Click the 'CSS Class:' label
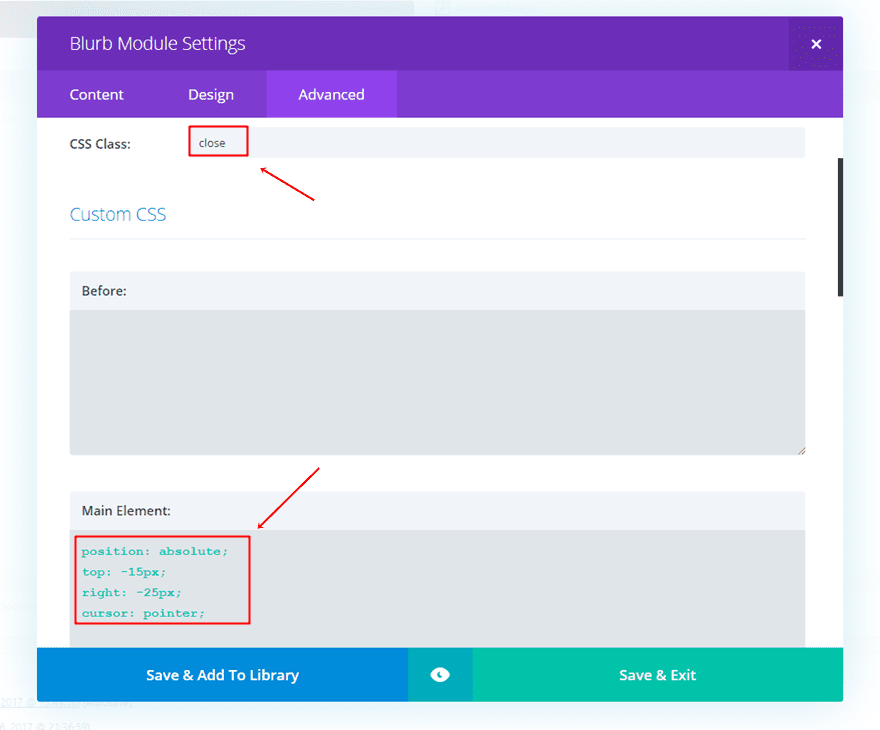The image size is (880, 730). pyautogui.click(x=100, y=144)
